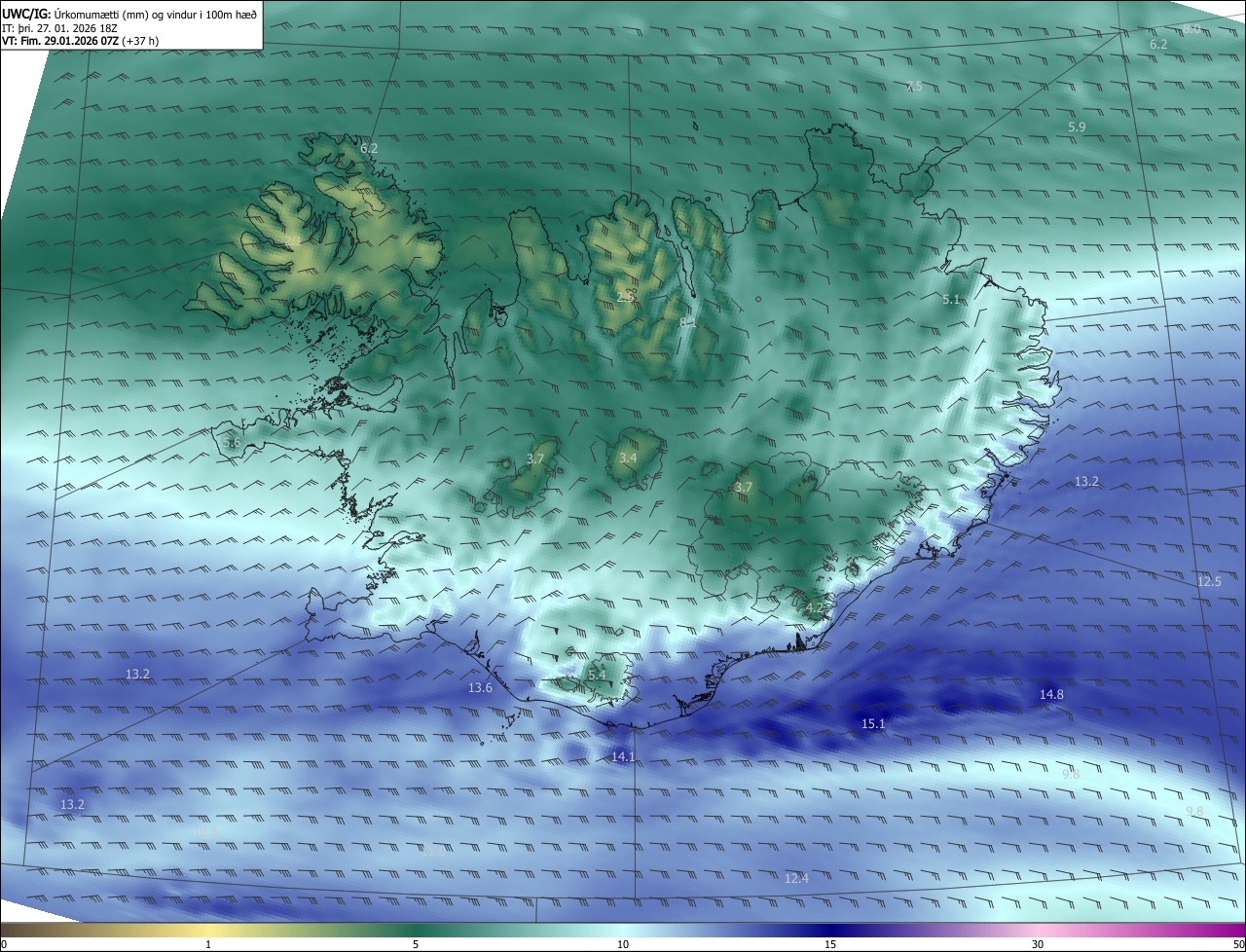Image resolution: width=1246 pixels, height=952 pixels.
Task: Click the '5' tick label on the color scale
Action: click(416, 944)
